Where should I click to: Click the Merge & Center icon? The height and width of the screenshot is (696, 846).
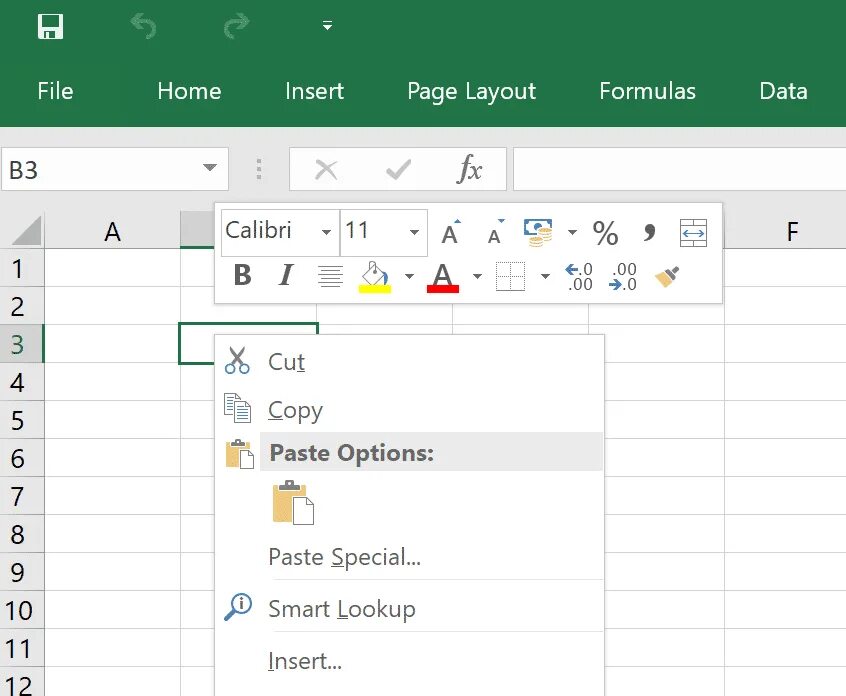point(693,233)
